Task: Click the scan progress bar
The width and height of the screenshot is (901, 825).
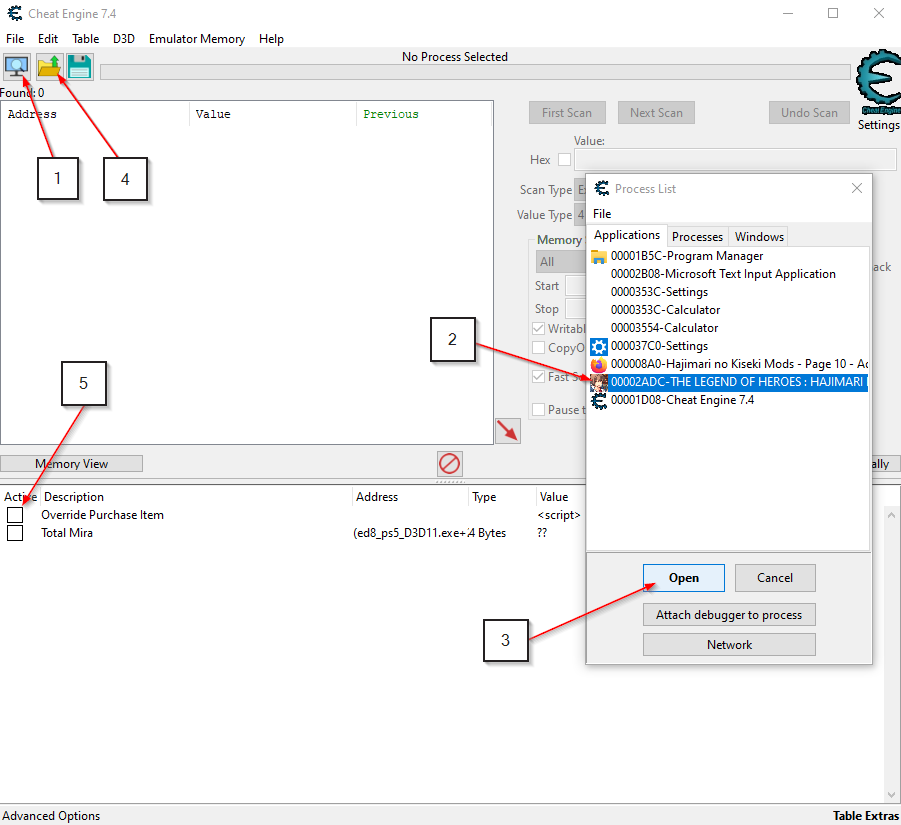Action: (x=475, y=72)
